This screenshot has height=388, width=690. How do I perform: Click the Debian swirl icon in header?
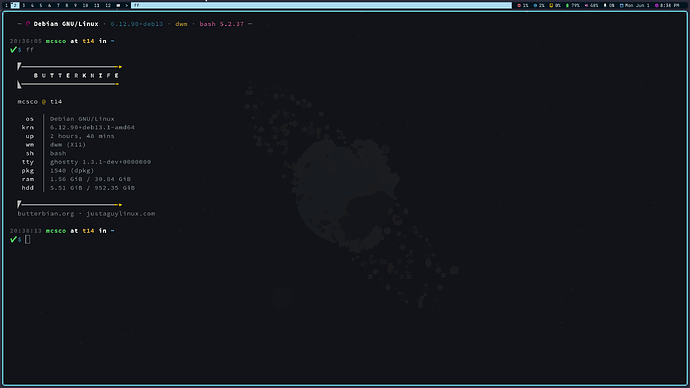pos(28,24)
